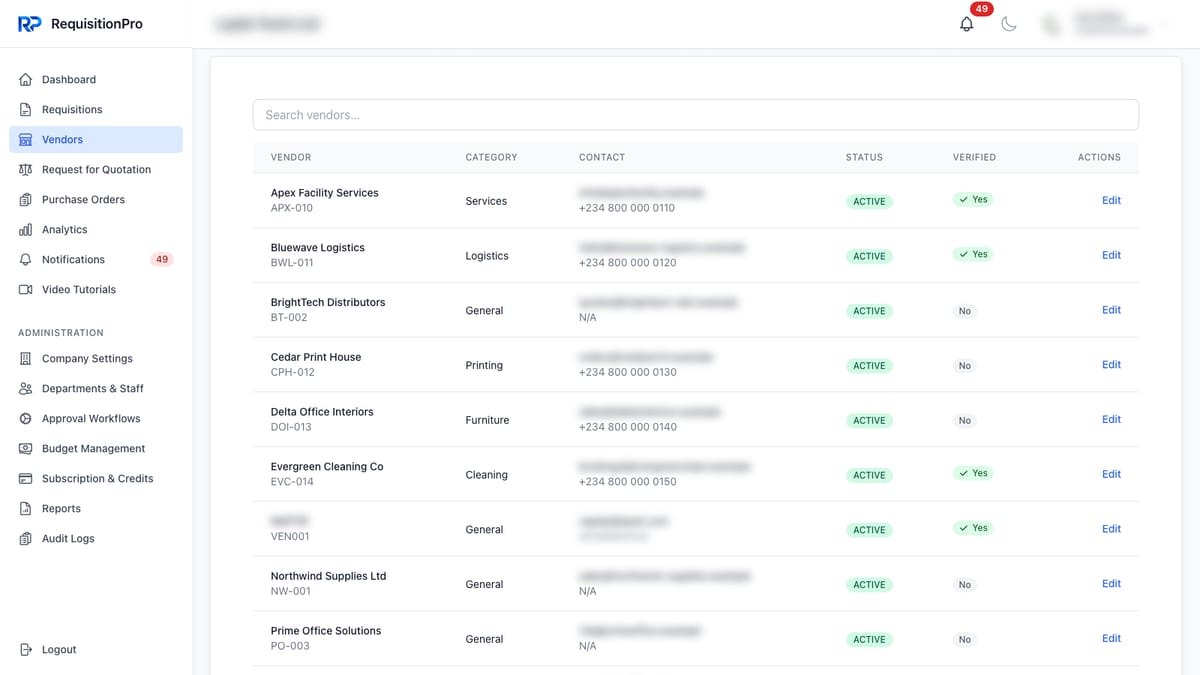The width and height of the screenshot is (1200, 675).
Task: Click the Printing category cell
Action: (x=484, y=366)
